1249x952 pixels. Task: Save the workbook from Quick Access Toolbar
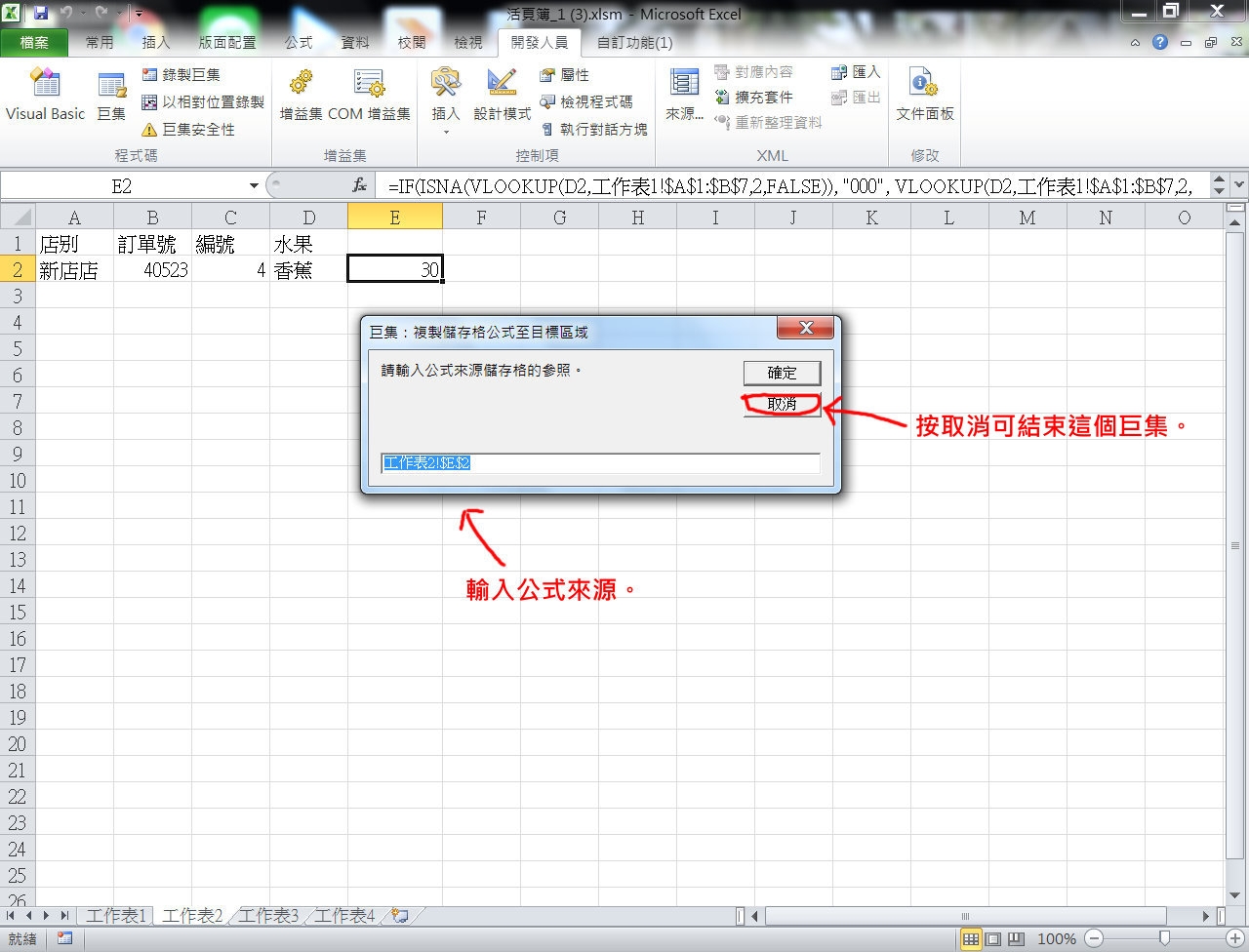41,14
